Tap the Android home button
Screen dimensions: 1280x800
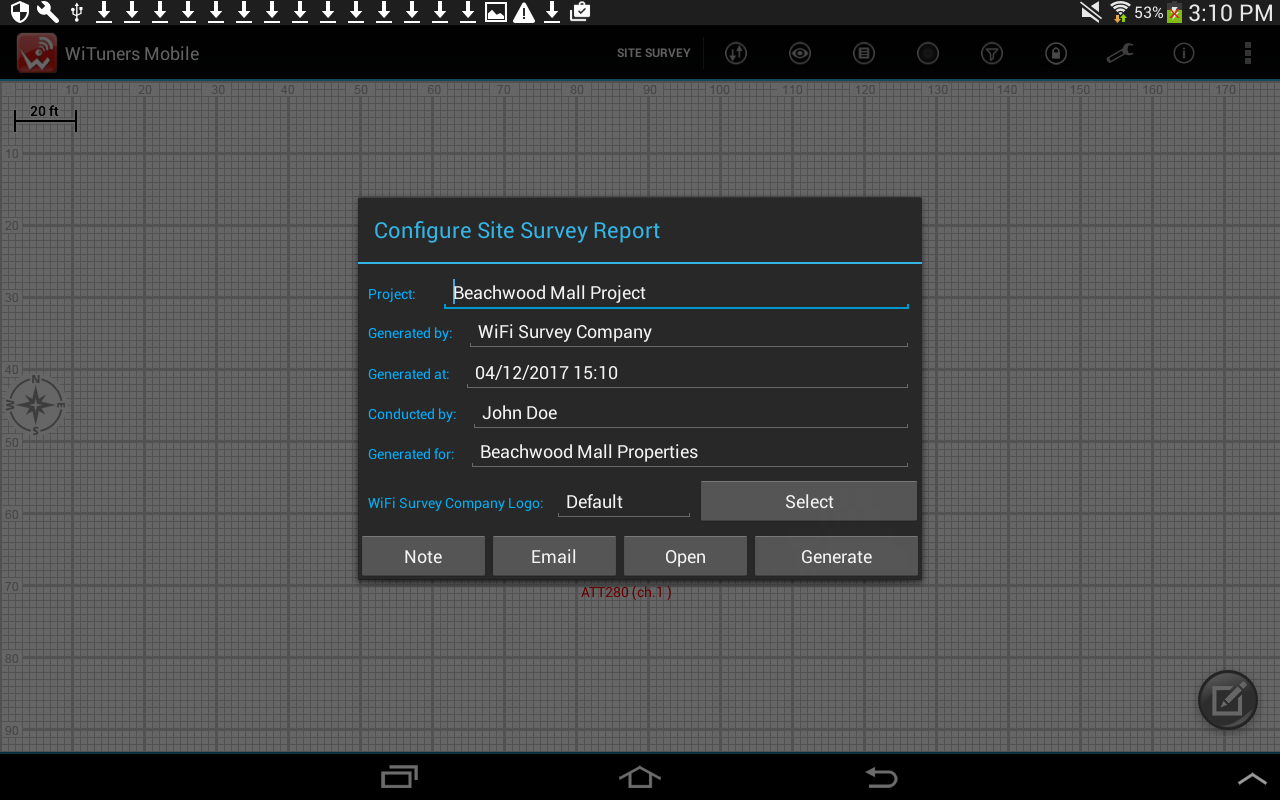pyautogui.click(x=640, y=777)
